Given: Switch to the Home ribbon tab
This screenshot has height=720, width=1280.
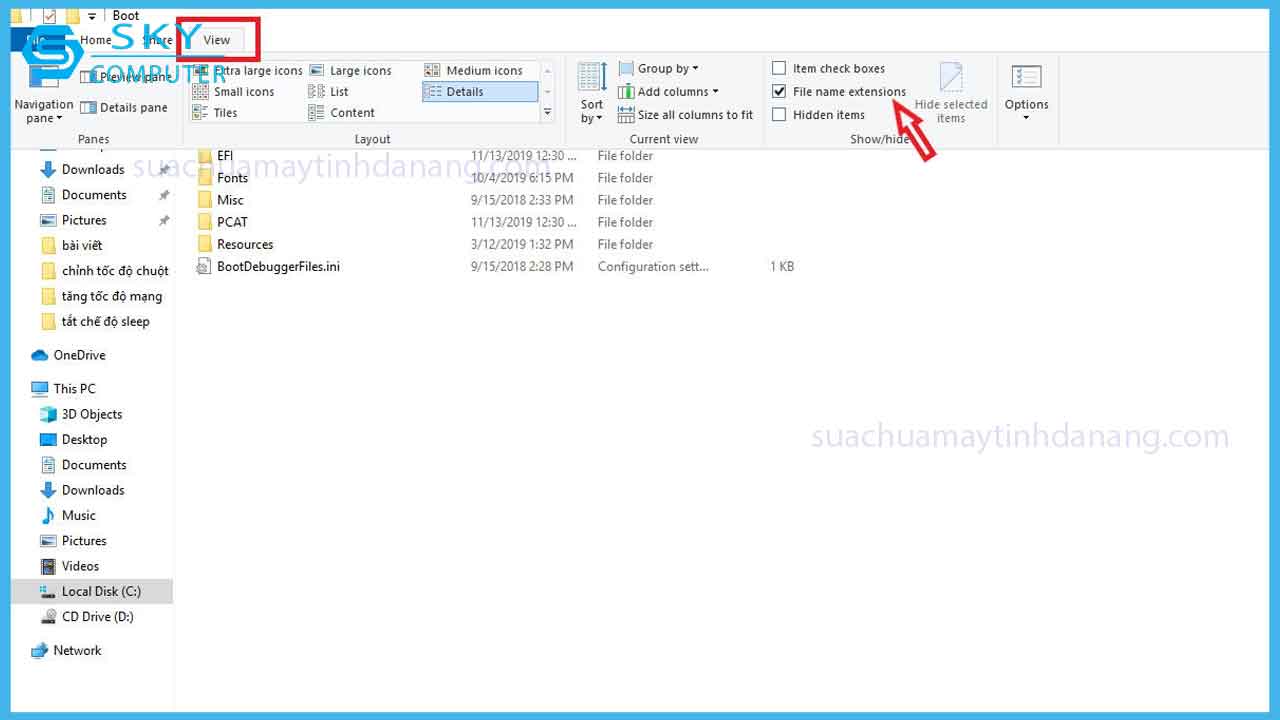Looking at the screenshot, I should pos(96,40).
